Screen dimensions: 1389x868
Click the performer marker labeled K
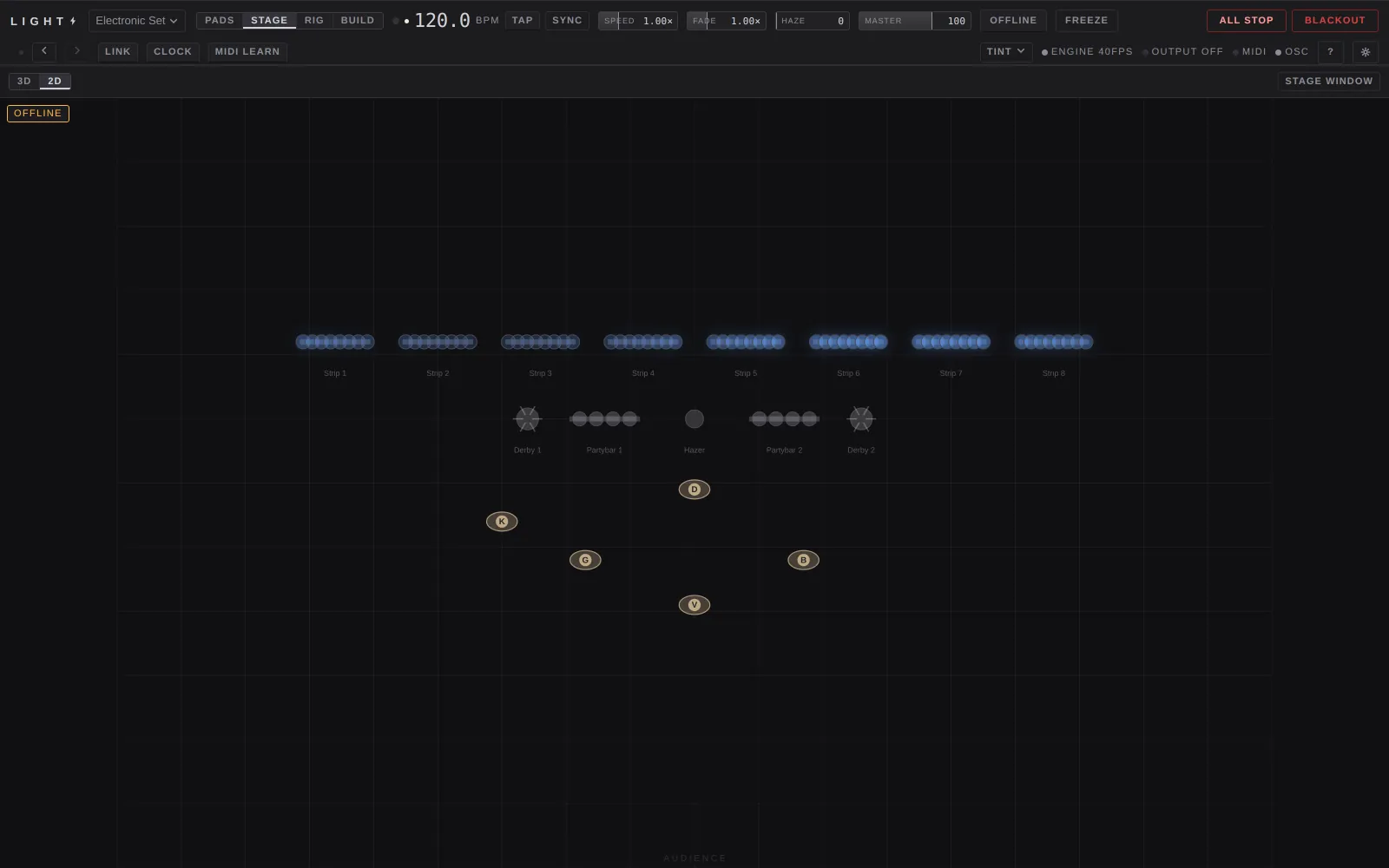coord(502,522)
